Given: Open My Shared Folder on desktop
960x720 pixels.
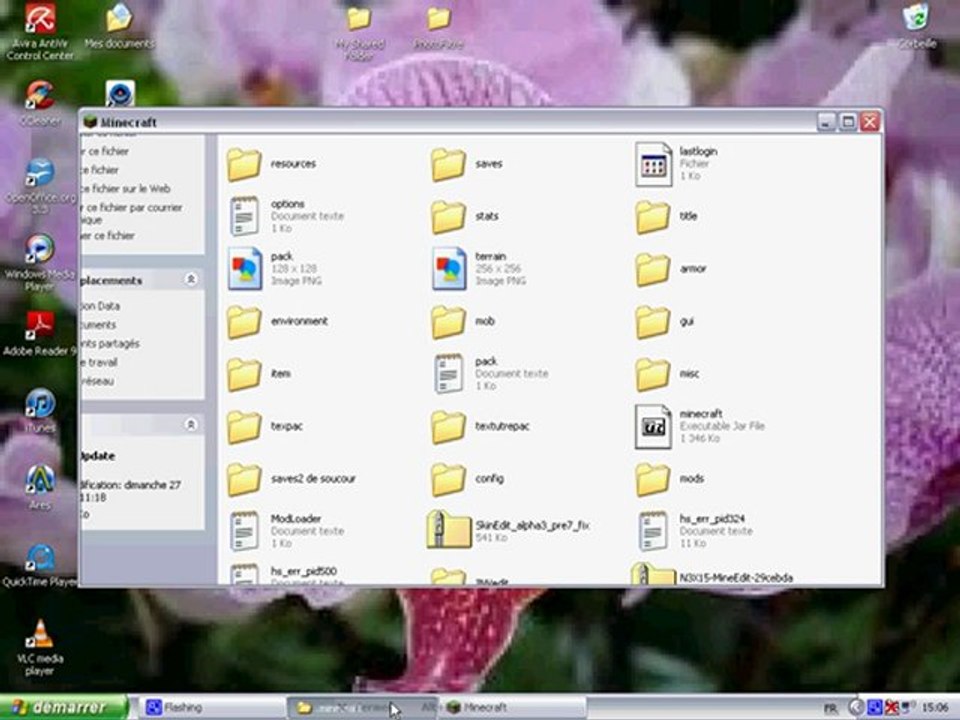Looking at the screenshot, I should [359, 33].
